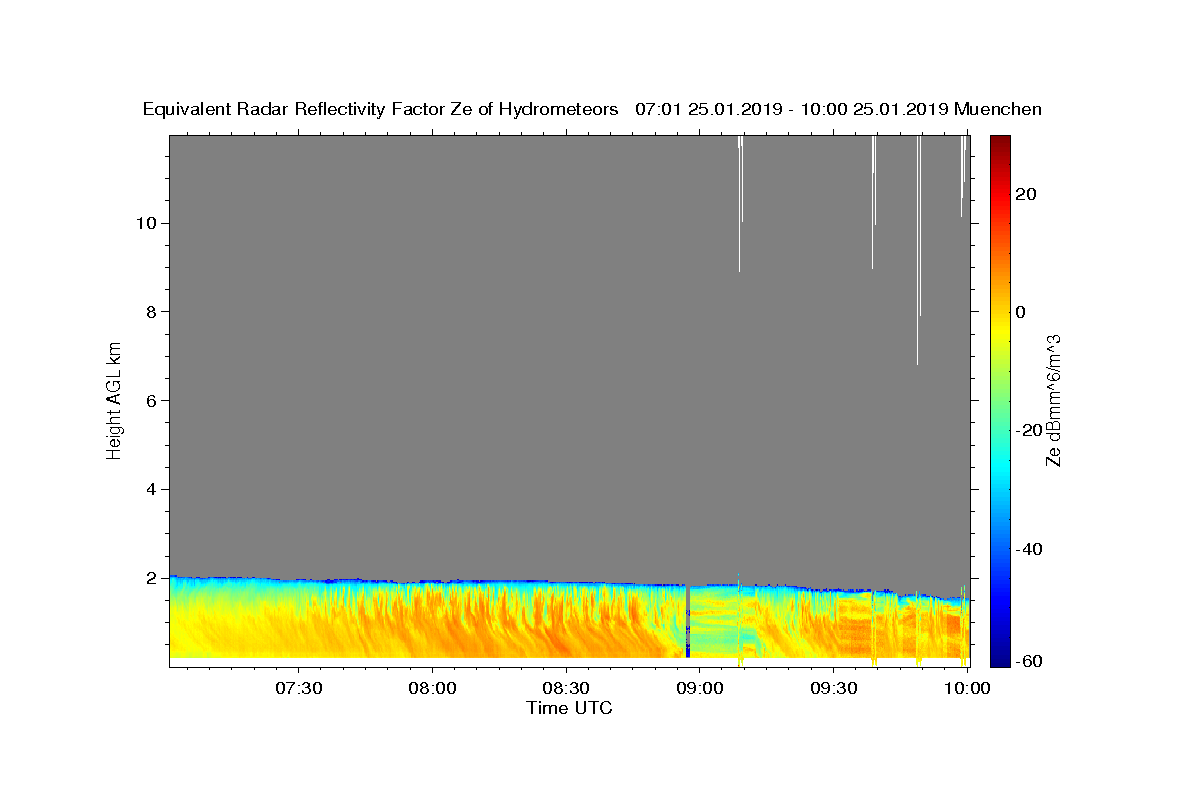Click the white vertical spike reaching 7 km
The width and height of the screenshot is (1200, 800).
pos(918,250)
